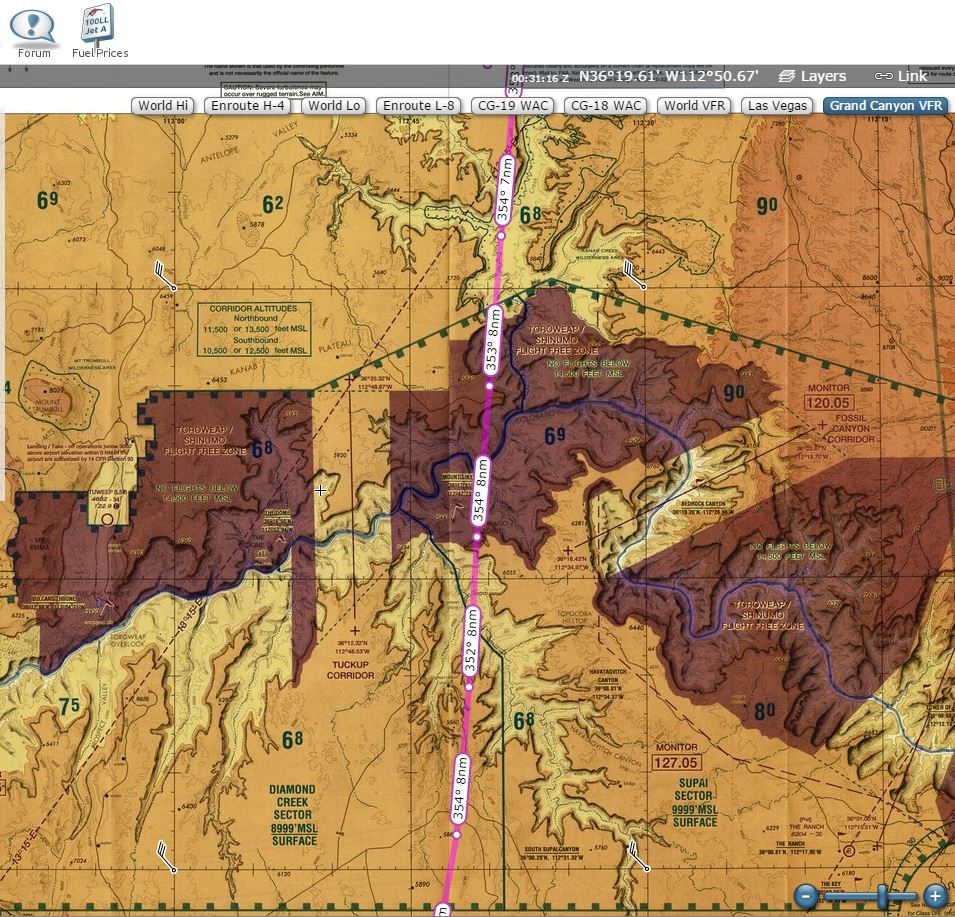Screen dimensions: 955x917
Task: Click the 354° 7nm route leg label
Action: tap(504, 189)
